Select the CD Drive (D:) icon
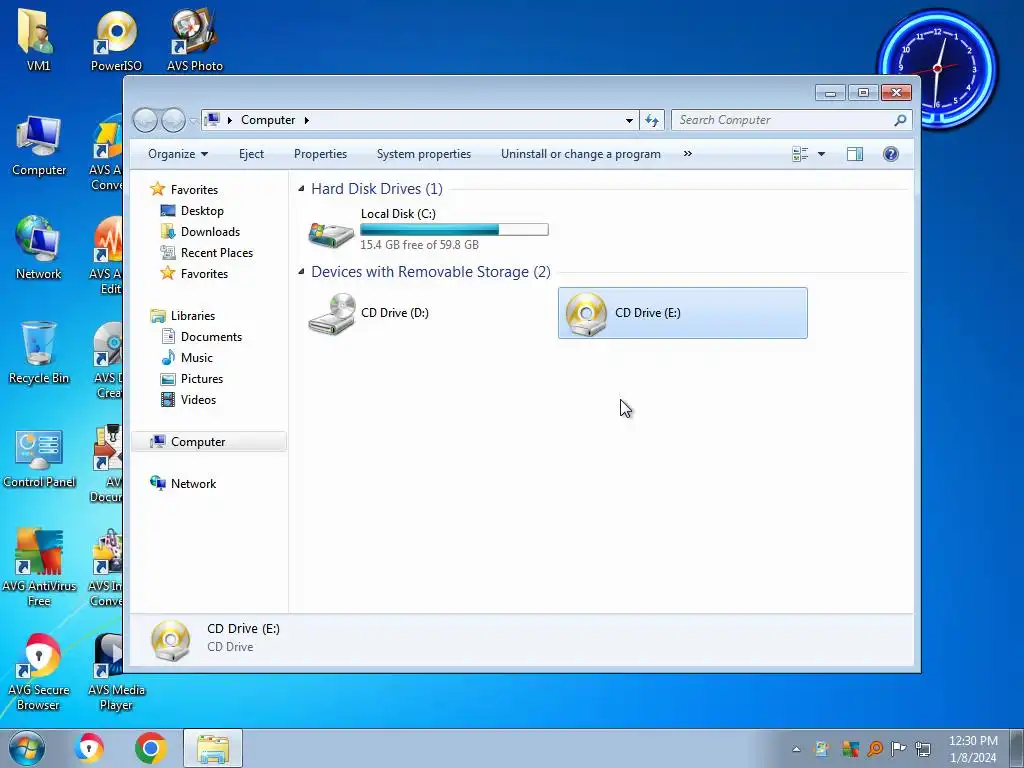The image size is (1024, 768). [332, 313]
